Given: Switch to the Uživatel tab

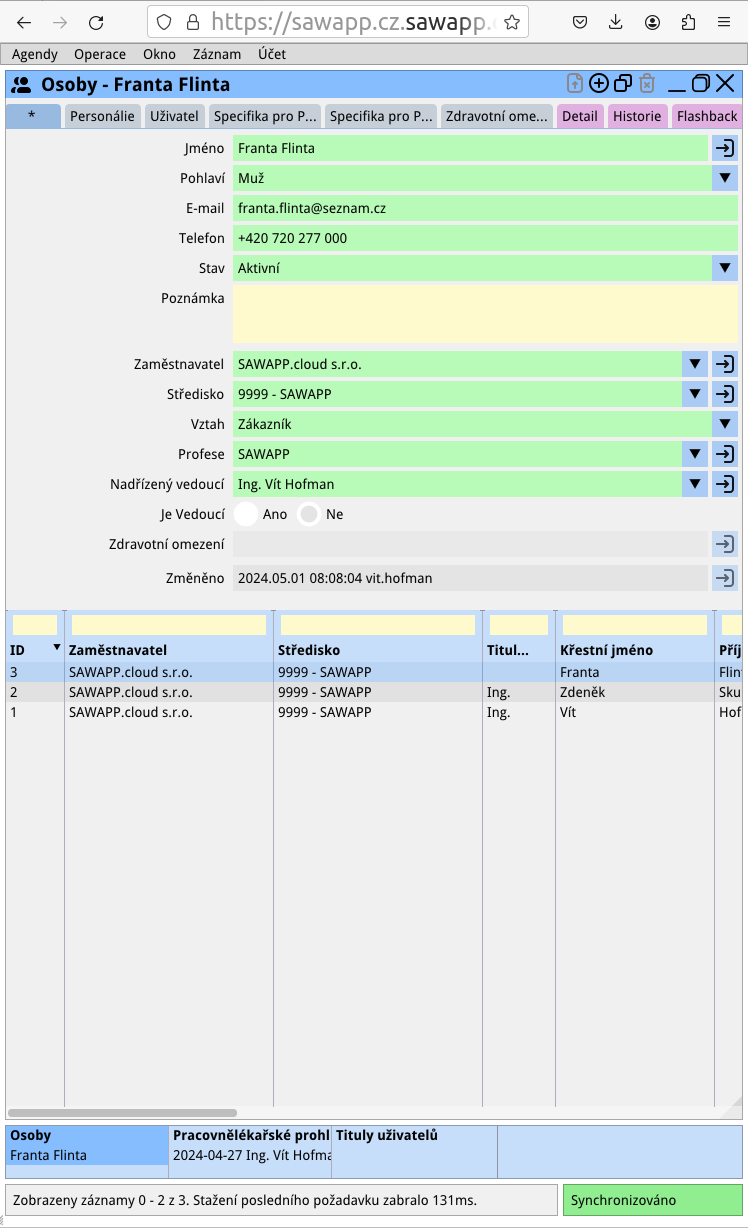Looking at the screenshot, I should [175, 116].
